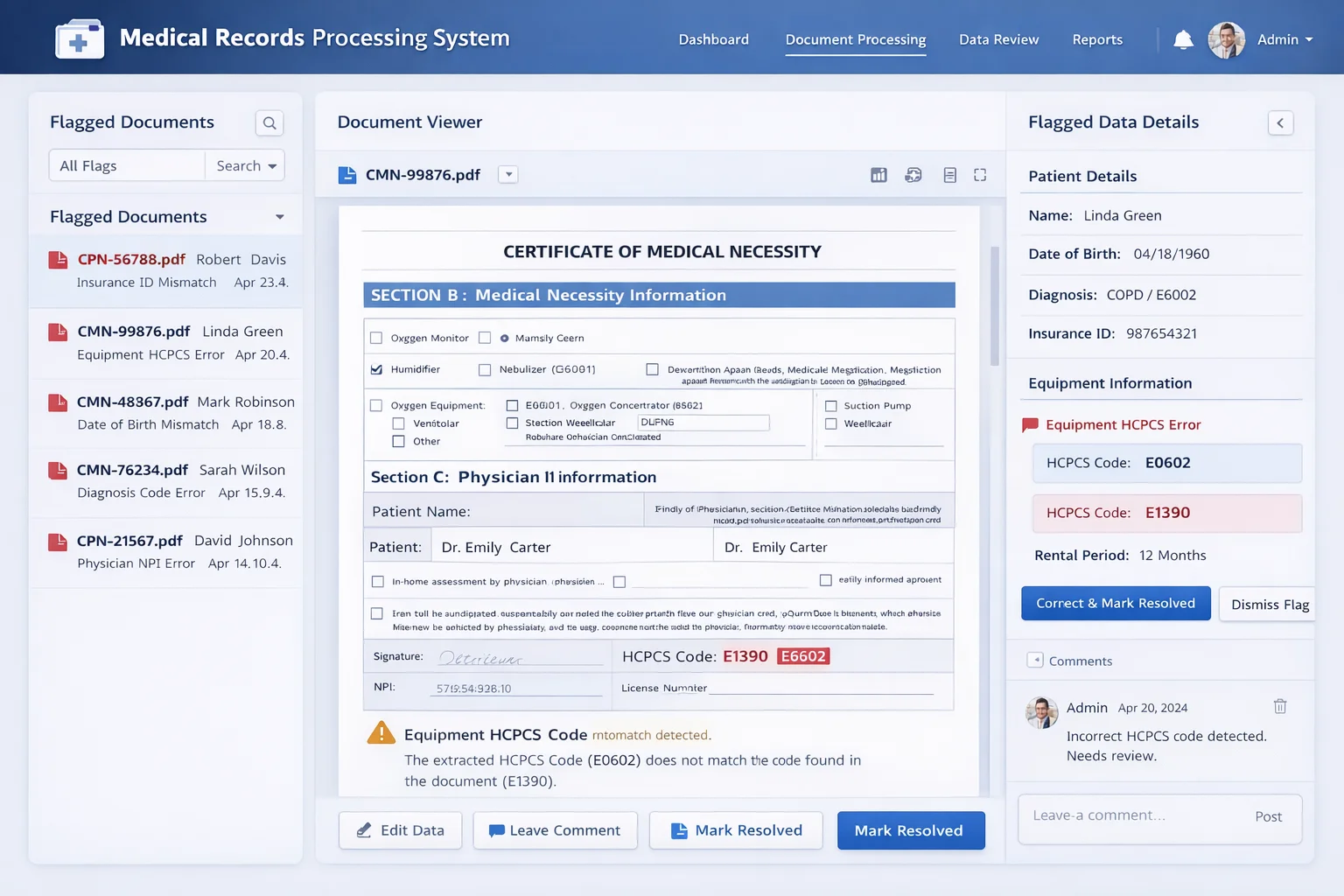Click the CPN-56788.pdf file icon
The height and width of the screenshot is (896, 1344).
pyautogui.click(x=58, y=260)
